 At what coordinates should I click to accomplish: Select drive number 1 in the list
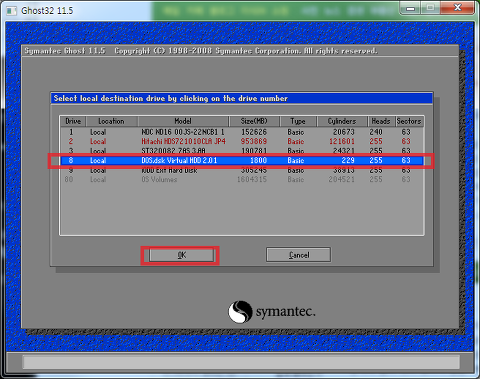[71, 132]
